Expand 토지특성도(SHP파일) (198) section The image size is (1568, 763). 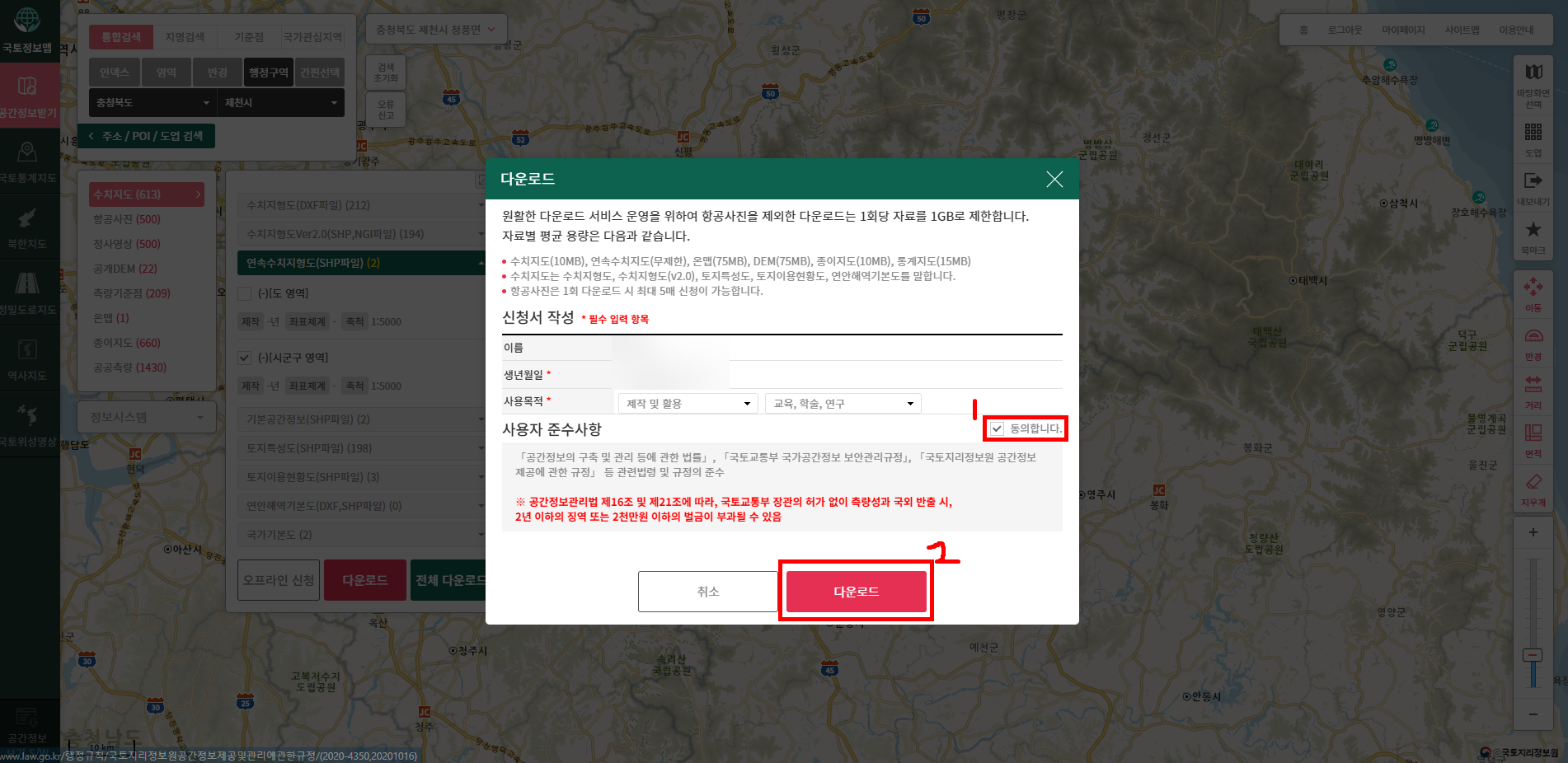pyautogui.click(x=361, y=448)
